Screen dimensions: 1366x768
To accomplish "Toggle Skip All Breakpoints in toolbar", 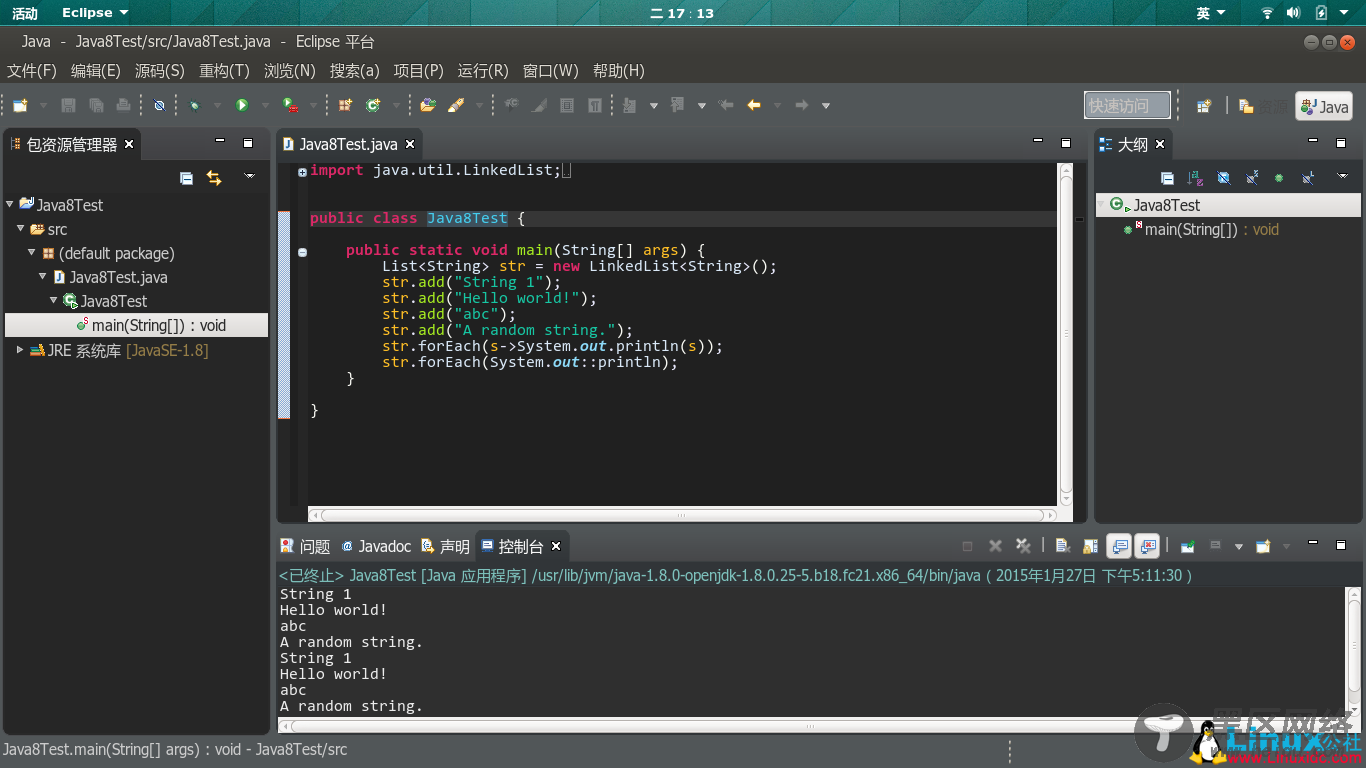I will pyautogui.click(x=159, y=105).
